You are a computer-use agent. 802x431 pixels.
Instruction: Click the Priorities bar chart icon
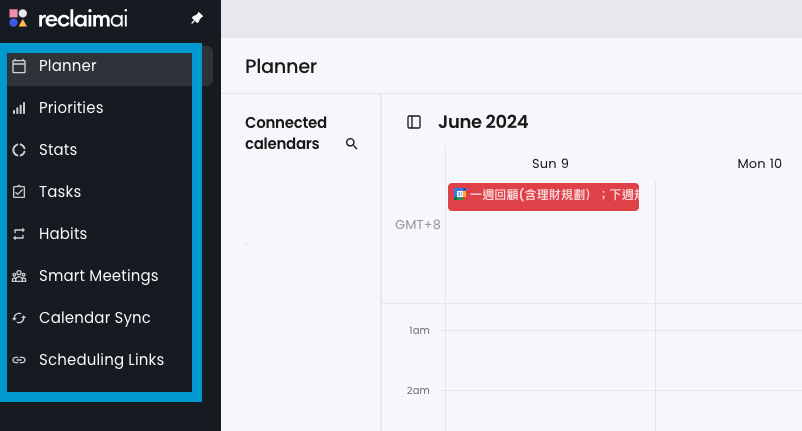click(19, 108)
